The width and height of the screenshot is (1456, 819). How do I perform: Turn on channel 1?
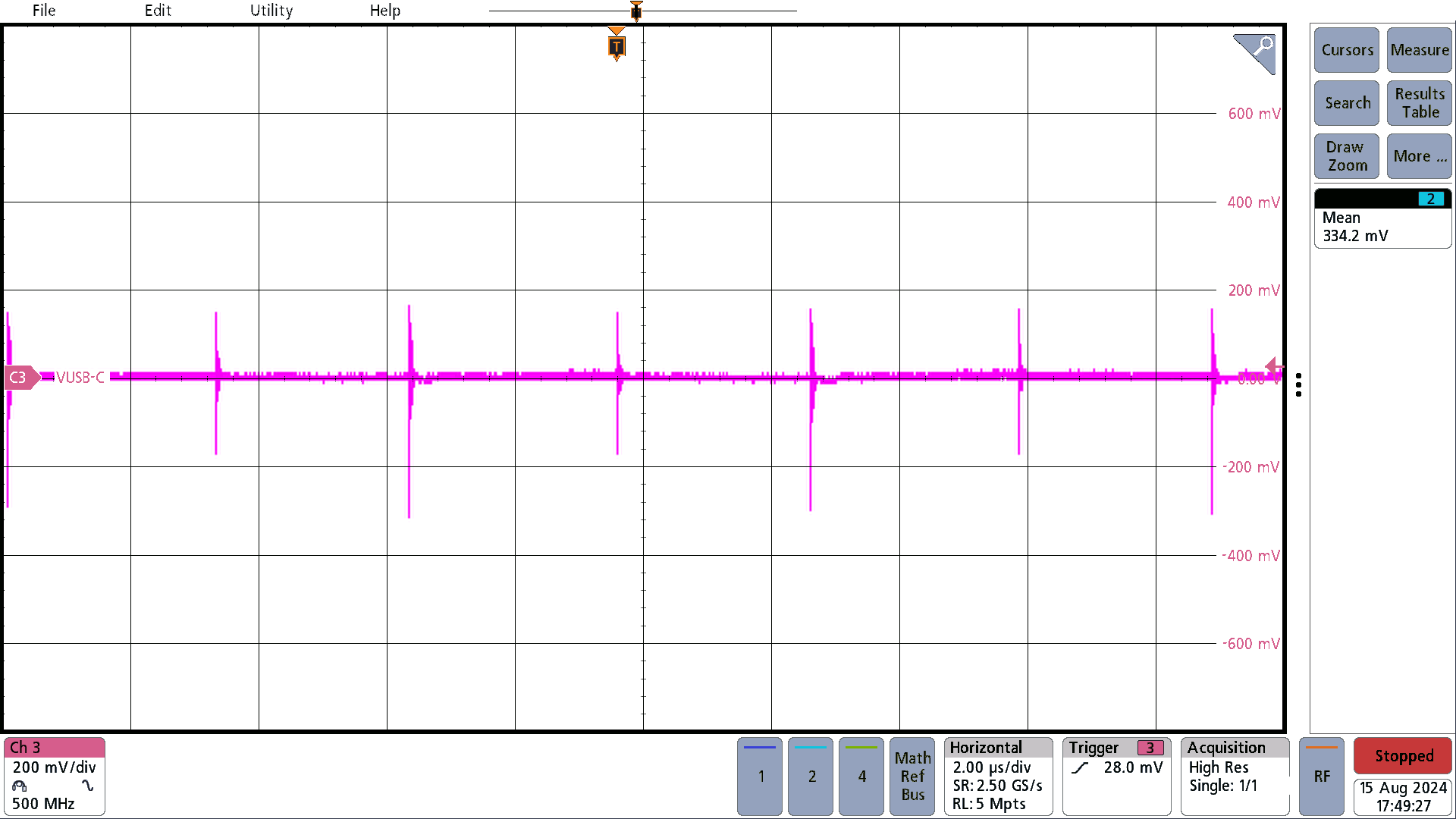(x=760, y=777)
